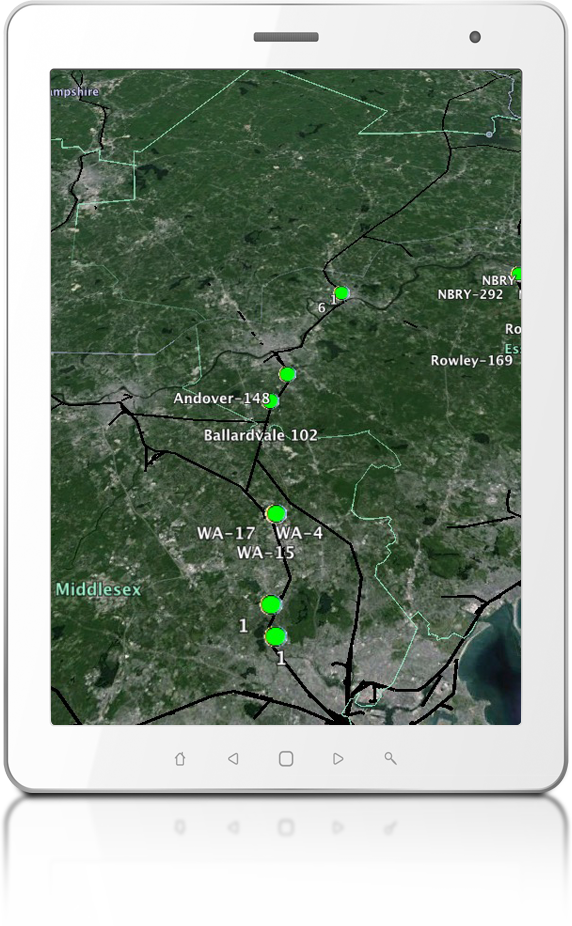The height and width of the screenshot is (926, 572).
Task: Tap the forward triangle navigation icon
Action: tap(338, 759)
